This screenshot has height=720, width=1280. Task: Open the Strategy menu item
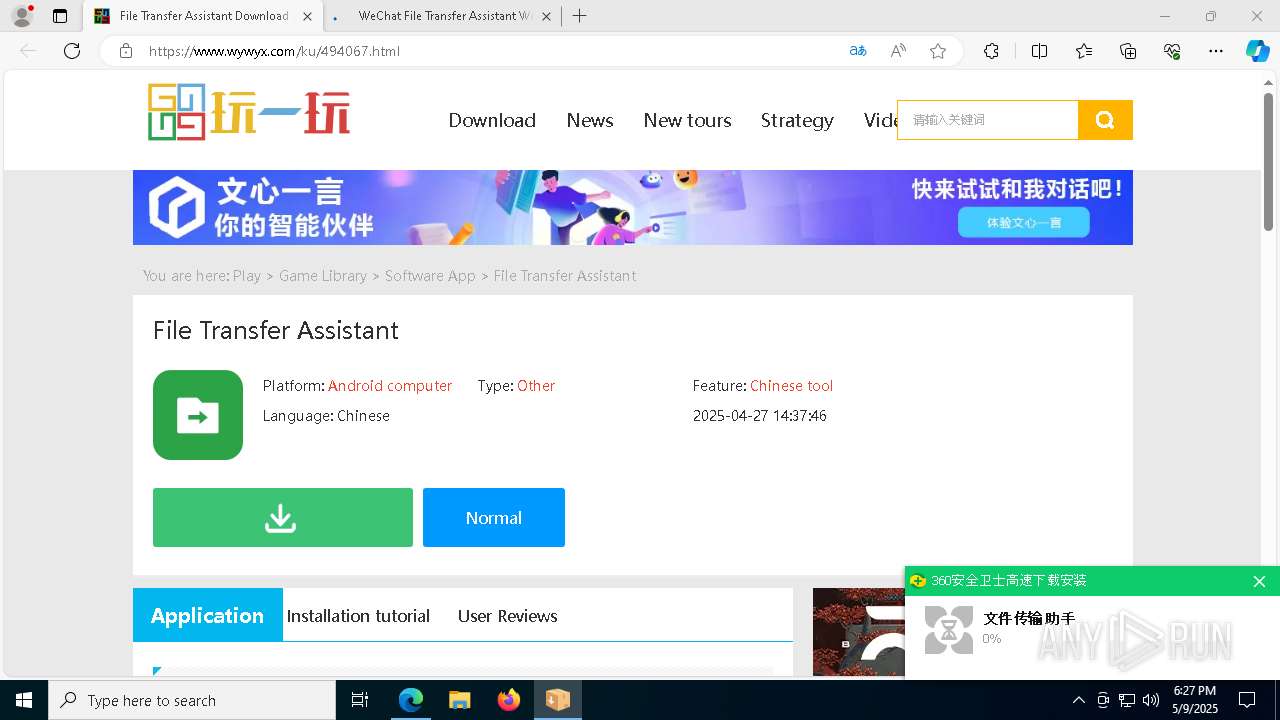click(797, 120)
